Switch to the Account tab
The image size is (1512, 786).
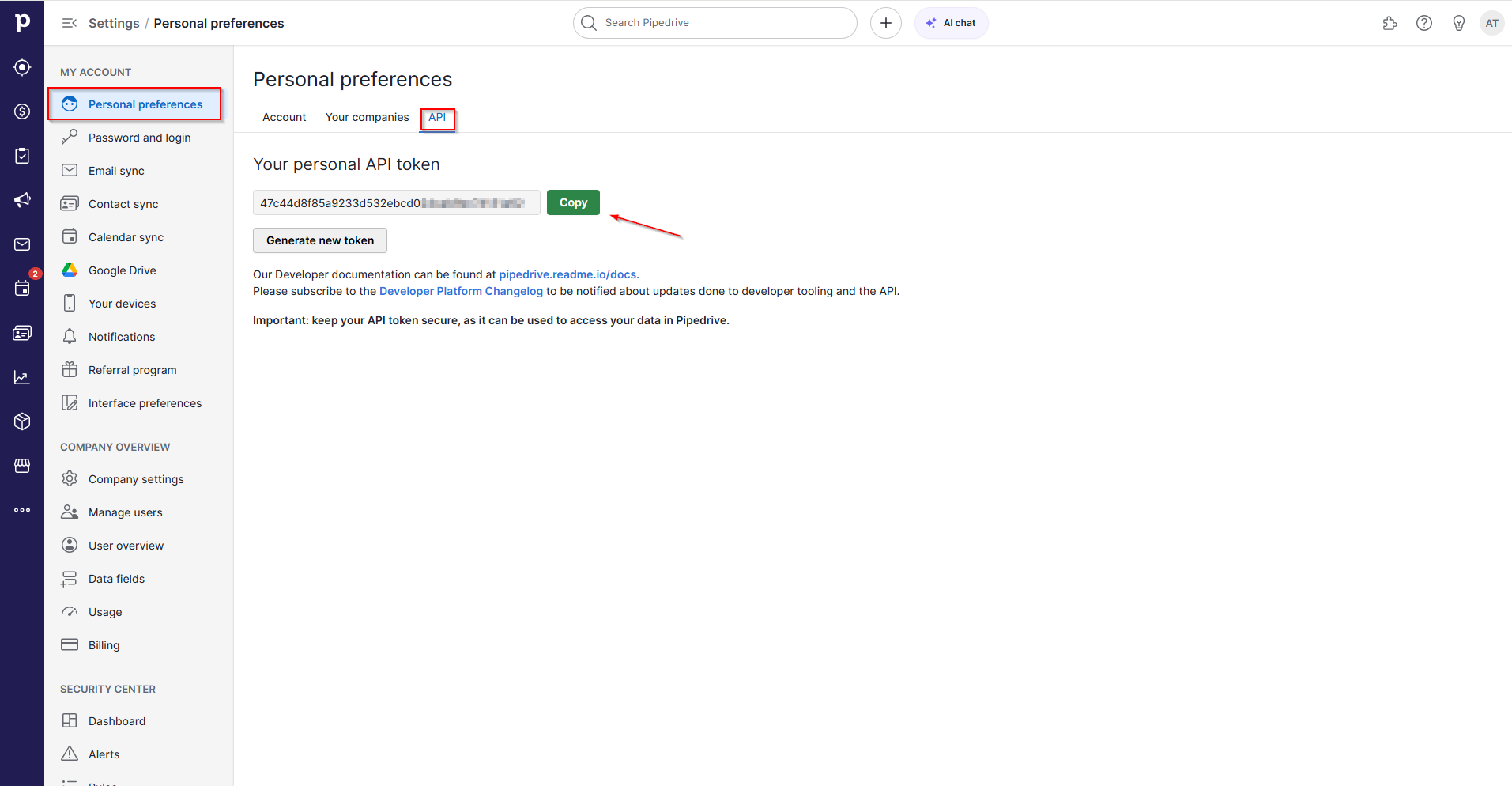pyautogui.click(x=284, y=117)
